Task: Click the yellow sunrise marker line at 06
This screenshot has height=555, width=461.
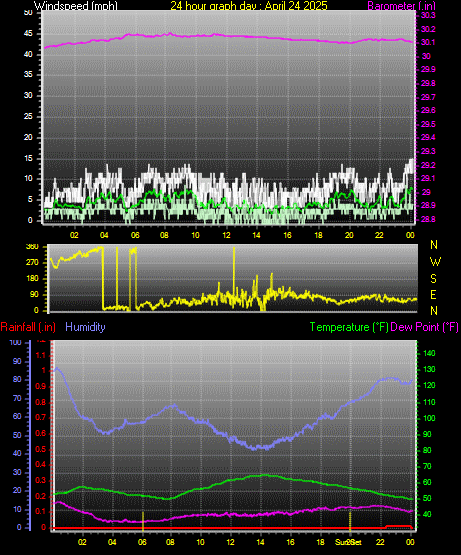Action: (x=143, y=521)
